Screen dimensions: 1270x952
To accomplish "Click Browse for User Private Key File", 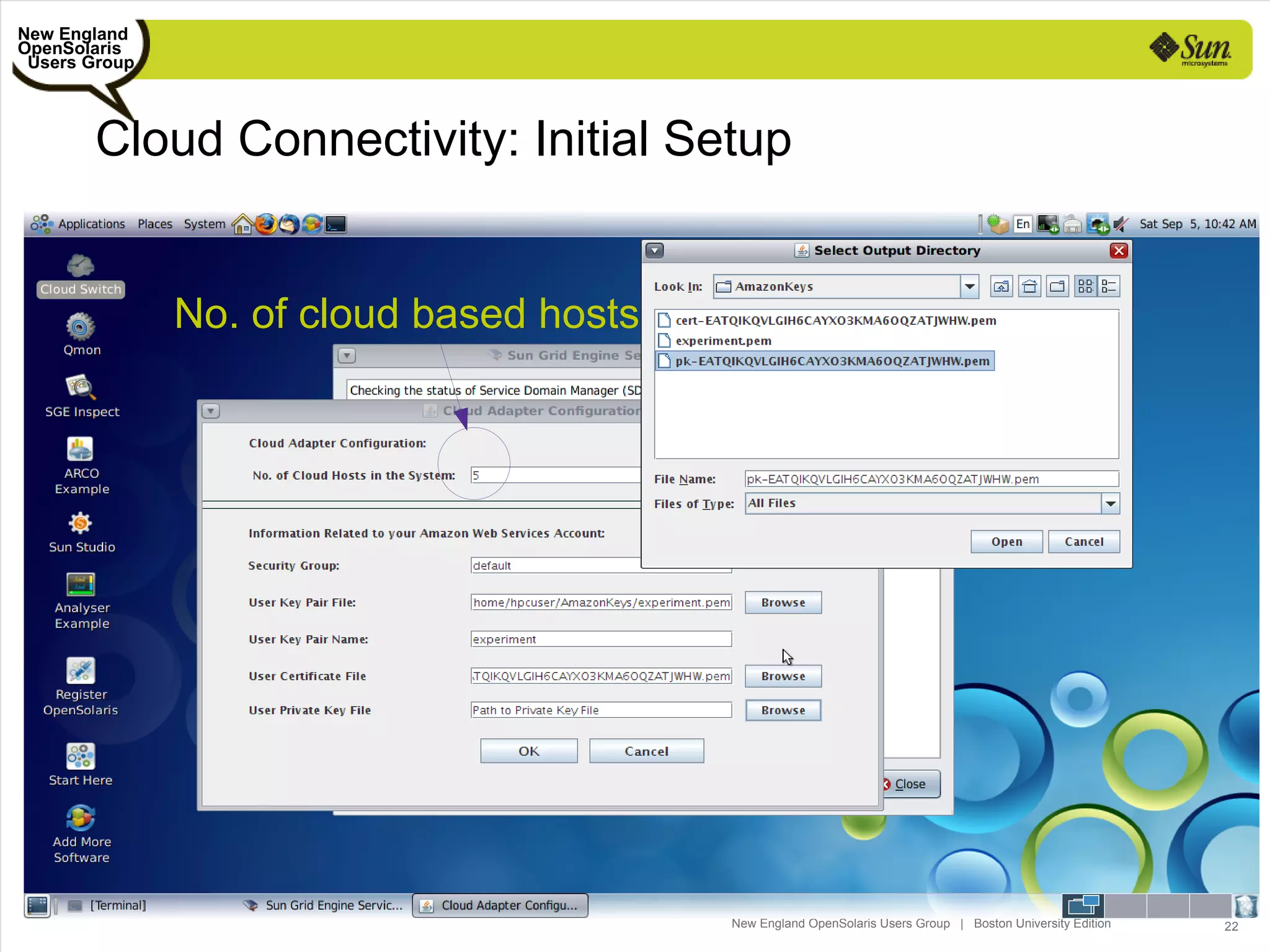I will (x=783, y=710).
